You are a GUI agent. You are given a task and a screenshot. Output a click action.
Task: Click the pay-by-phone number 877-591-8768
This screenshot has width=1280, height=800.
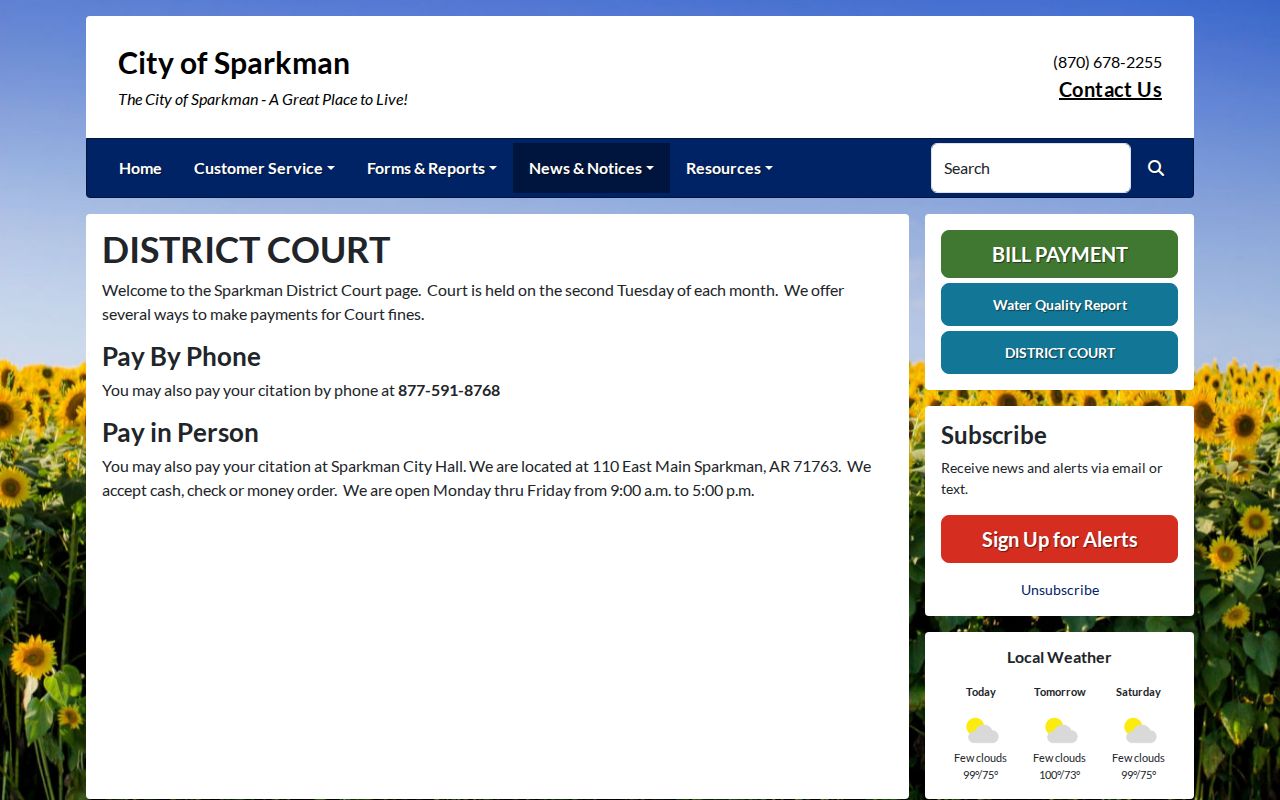449,390
